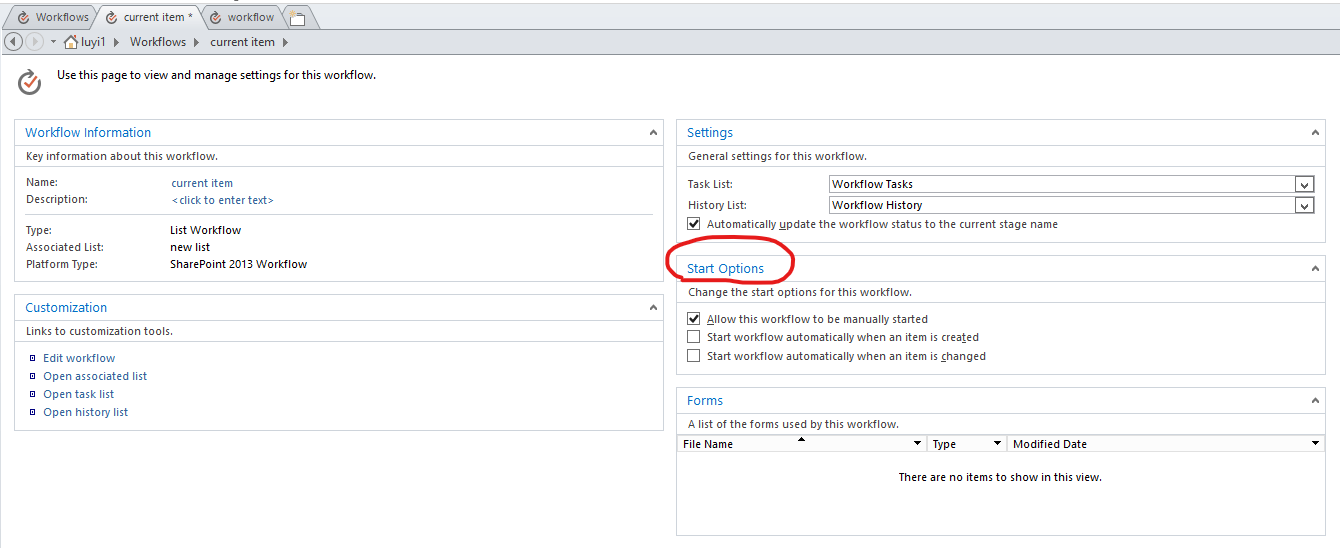Image resolution: width=1340 pixels, height=548 pixels.
Task: Click the Forms heading
Action: point(705,400)
